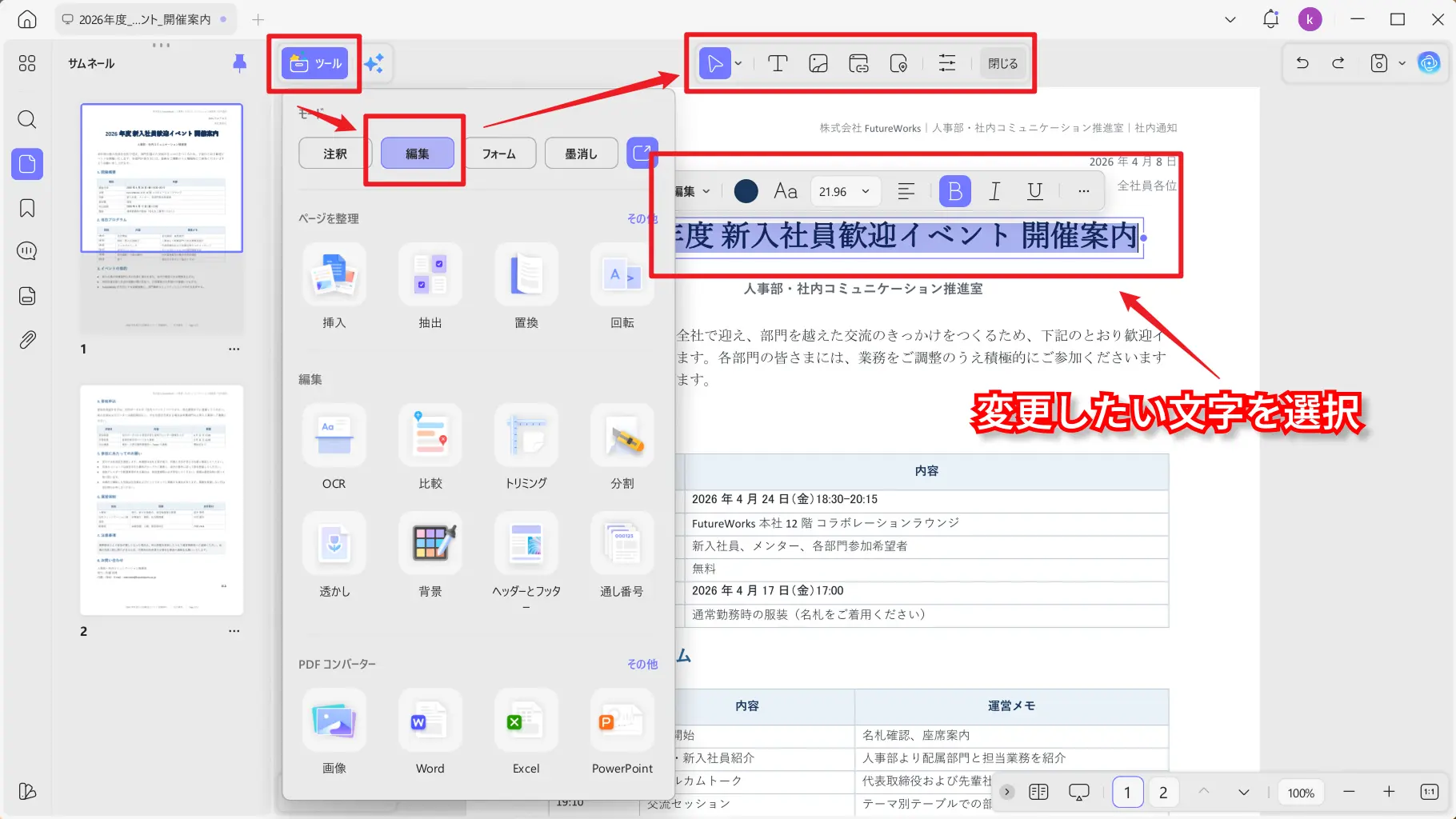Open the search panel in left sidebar
The height and width of the screenshot is (819, 1456).
click(x=27, y=120)
